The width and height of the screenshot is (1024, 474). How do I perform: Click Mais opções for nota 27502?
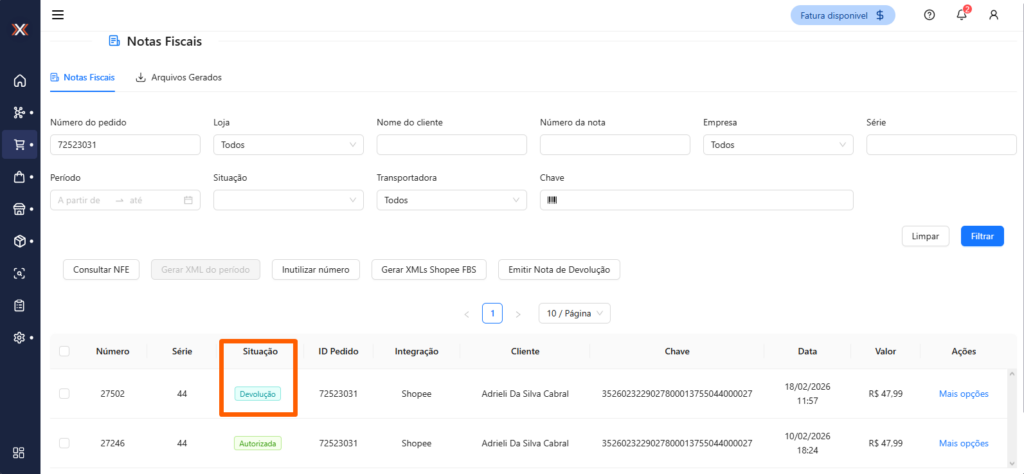click(x=963, y=394)
